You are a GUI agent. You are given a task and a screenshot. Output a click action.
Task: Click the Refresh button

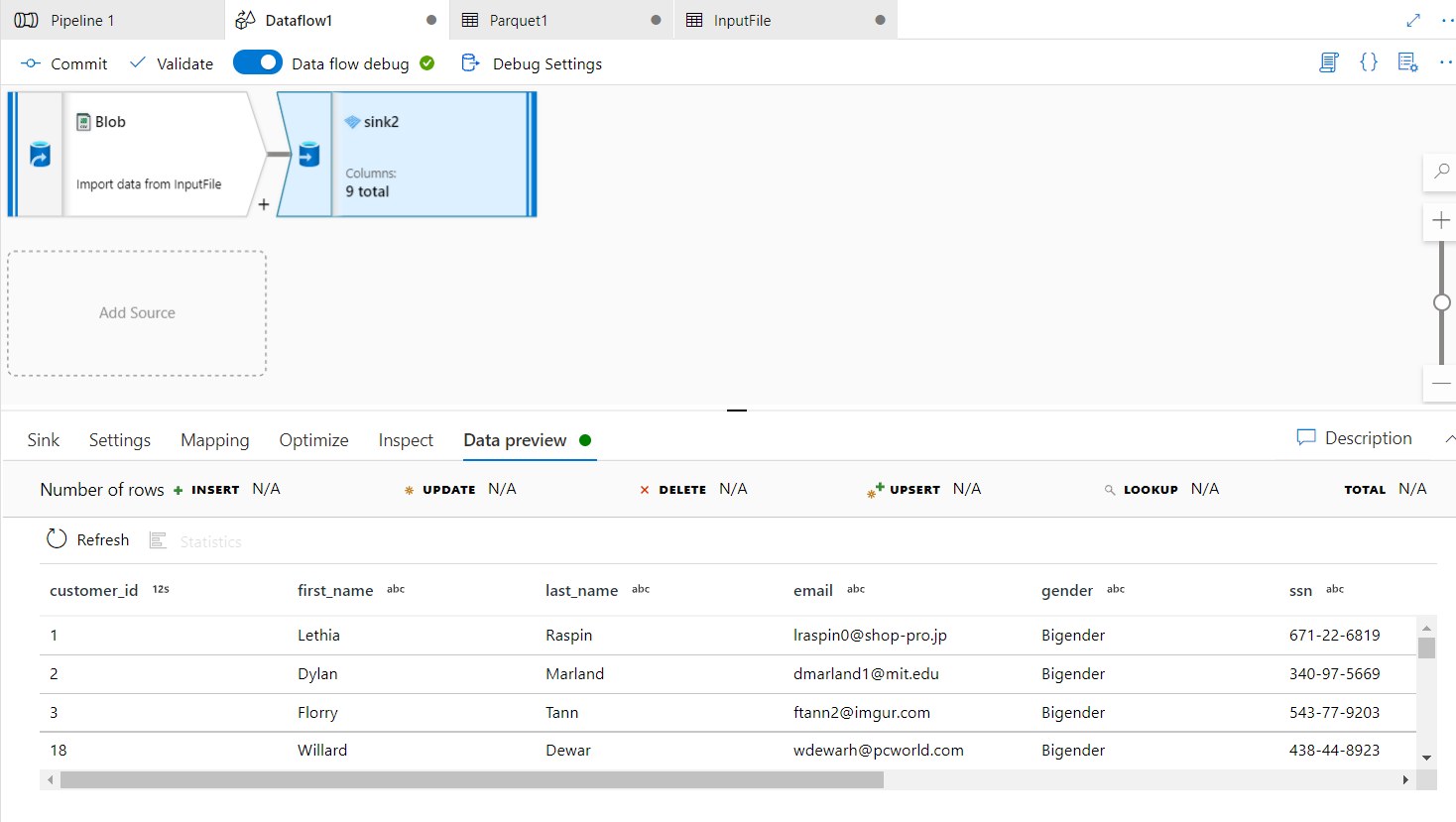(x=88, y=539)
